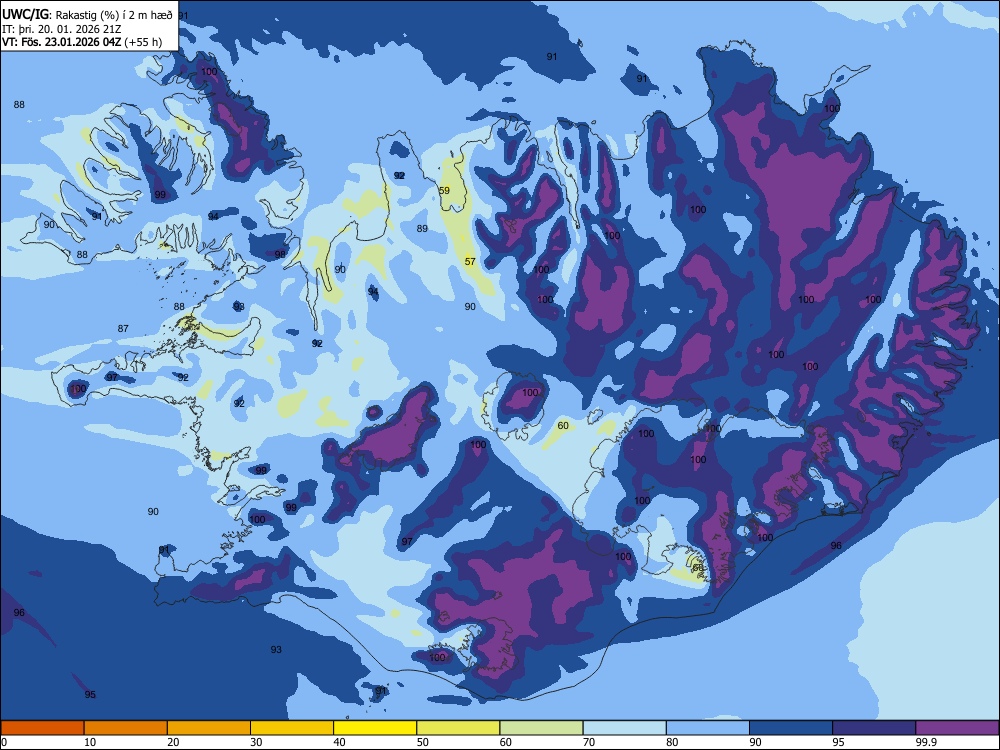Select the 40–50 bright yellow legend swatch

(375, 728)
